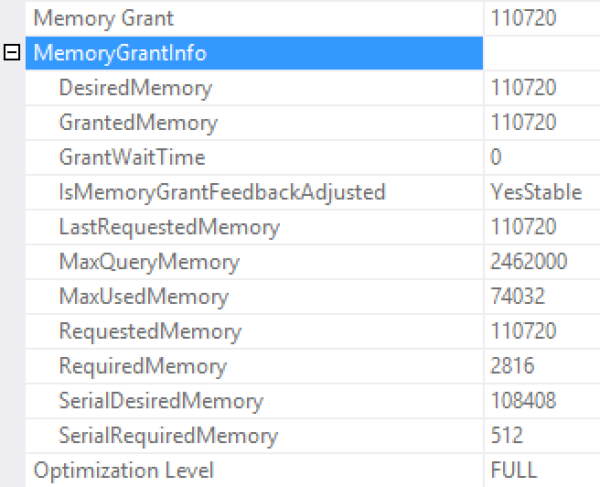The width and height of the screenshot is (600, 487).
Task: Select the GrantedMemory property
Action: pyautogui.click(x=138, y=123)
